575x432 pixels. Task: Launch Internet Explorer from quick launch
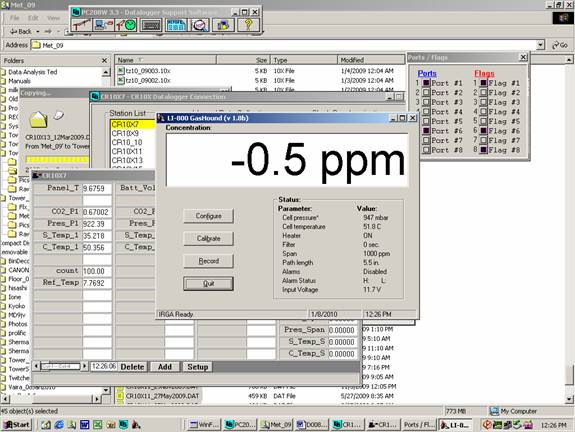click(59, 425)
